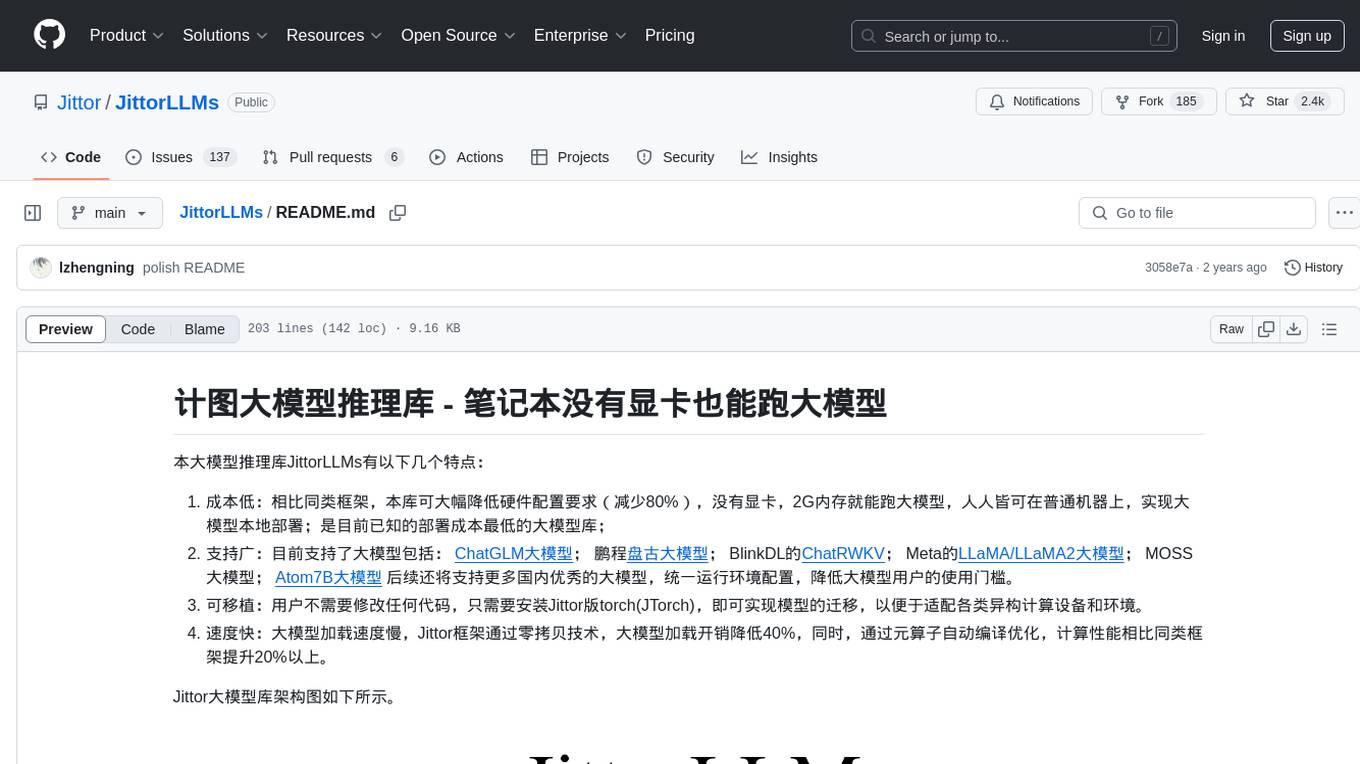1360x764 pixels.
Task: Click the Fork count 185
Action: coord(1186,101)
